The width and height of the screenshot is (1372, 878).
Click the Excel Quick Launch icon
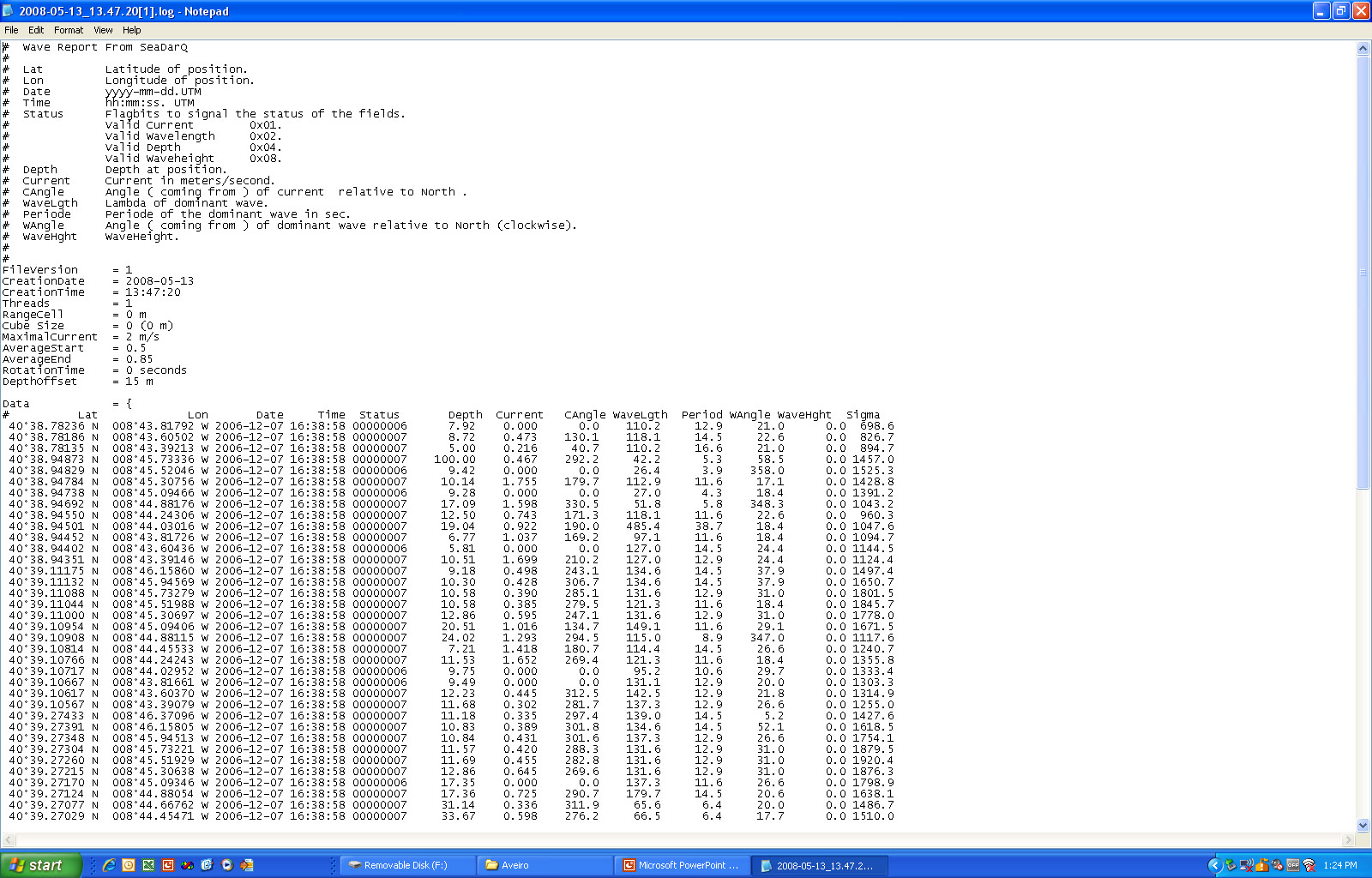[x=148, y=865]
